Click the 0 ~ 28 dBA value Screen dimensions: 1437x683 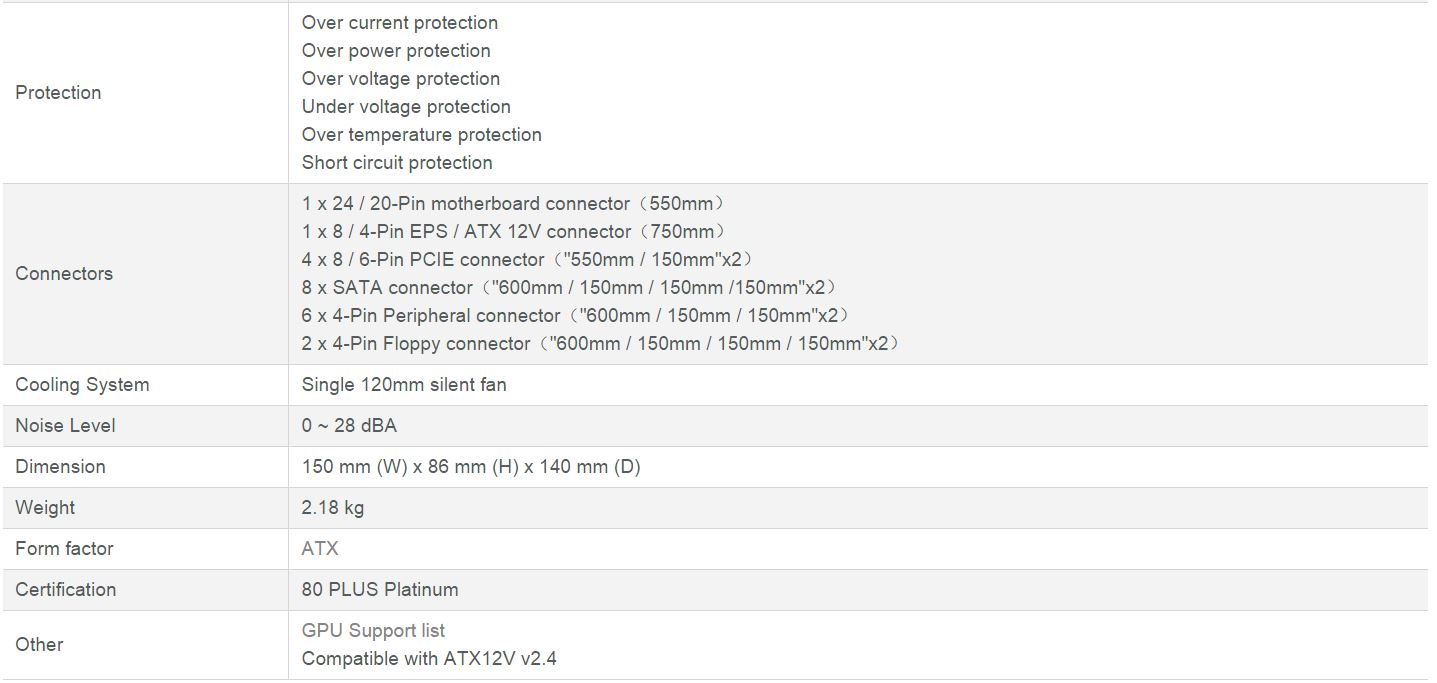coord(349,426)
